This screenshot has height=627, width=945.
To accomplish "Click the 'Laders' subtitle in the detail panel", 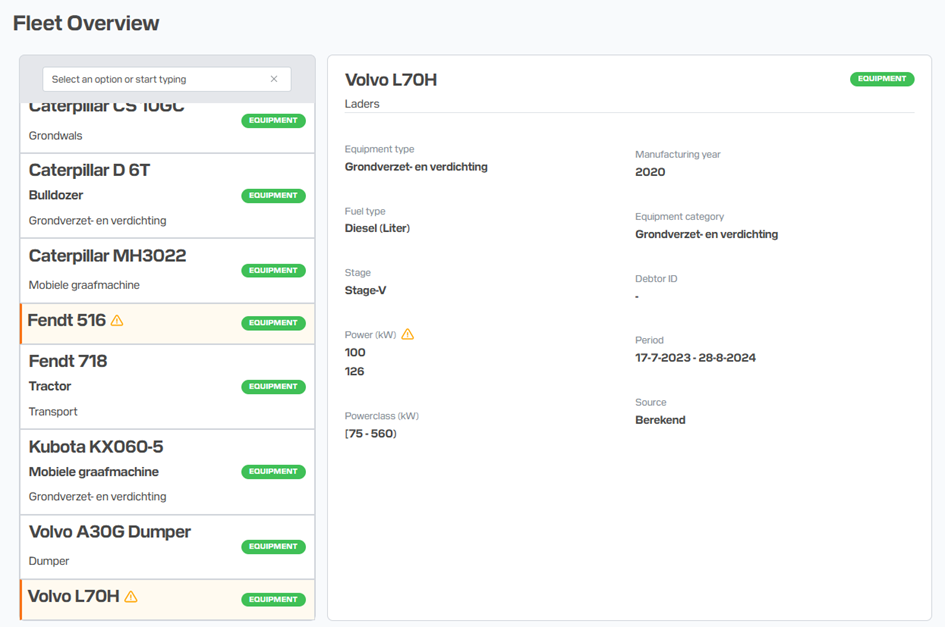I will (x=362, y=104).
